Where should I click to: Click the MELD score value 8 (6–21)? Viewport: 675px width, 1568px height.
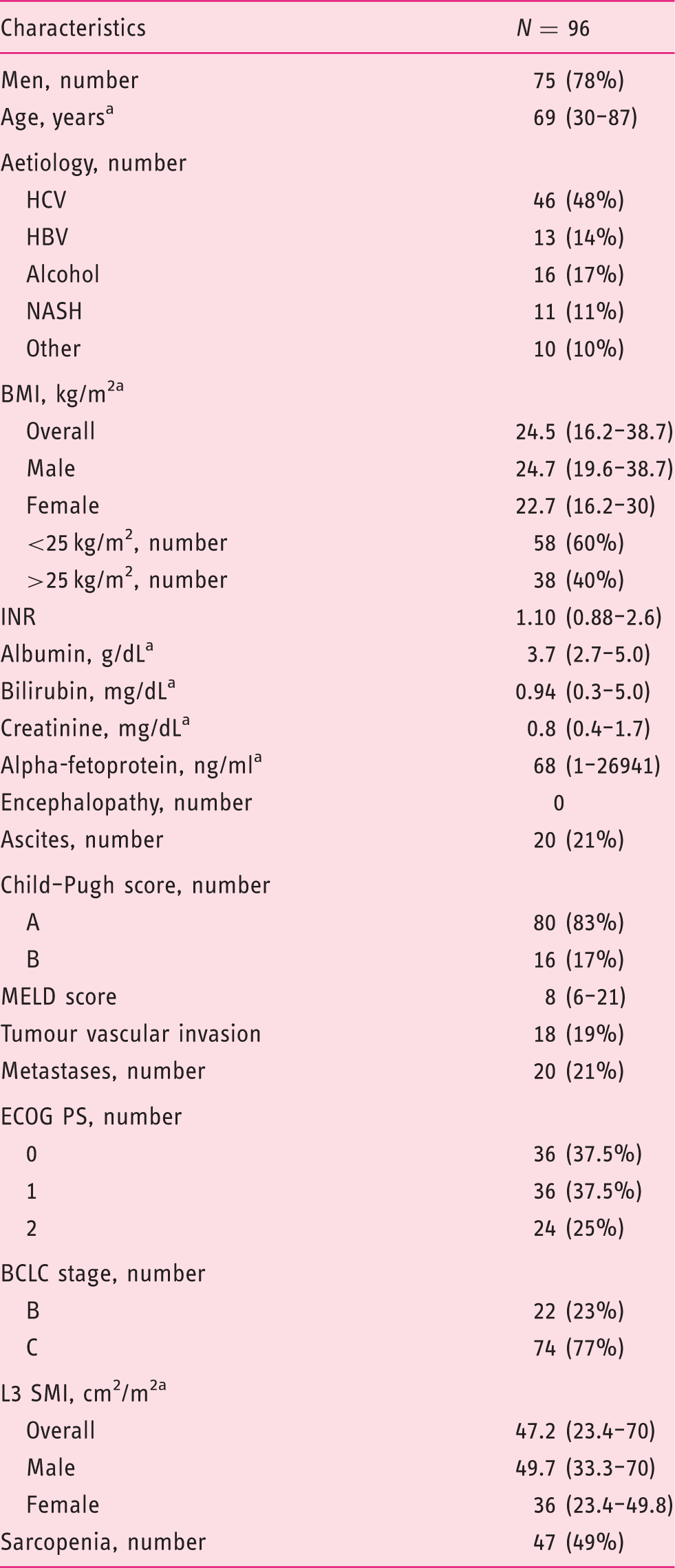[x=586, y=997]
